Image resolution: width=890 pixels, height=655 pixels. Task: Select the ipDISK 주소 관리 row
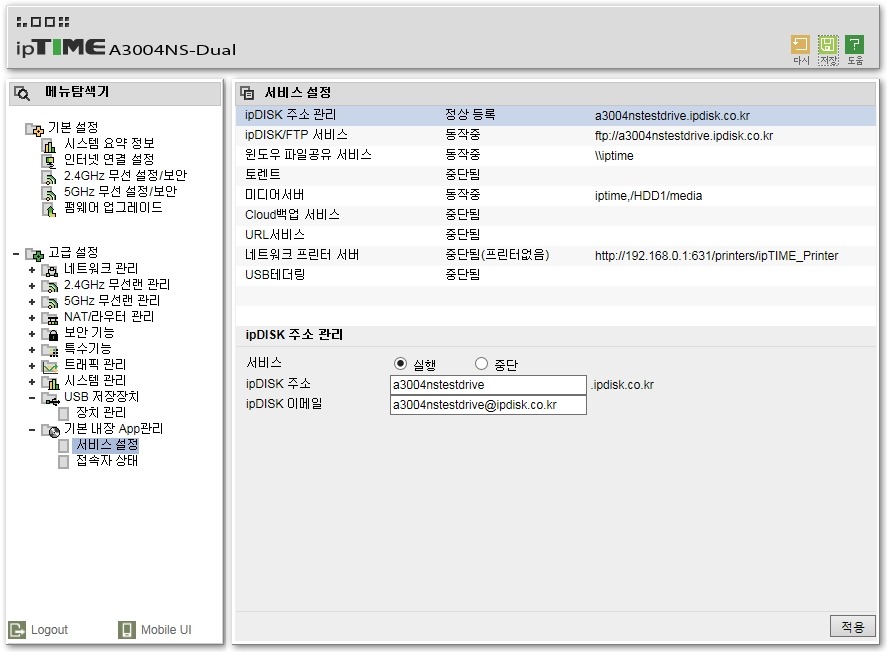pos(556,115)
